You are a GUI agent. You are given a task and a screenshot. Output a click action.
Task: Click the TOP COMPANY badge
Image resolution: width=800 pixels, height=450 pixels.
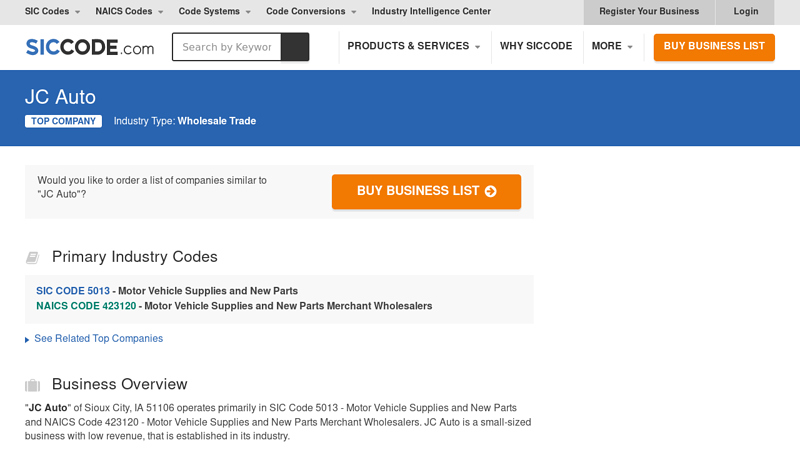(x=63, y=121)
